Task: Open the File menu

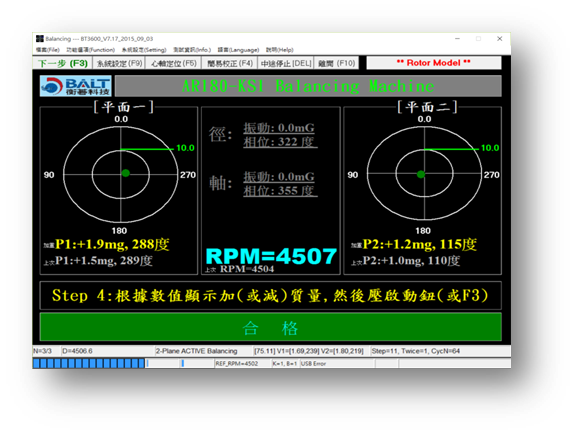Action: [x=48, y=50]
